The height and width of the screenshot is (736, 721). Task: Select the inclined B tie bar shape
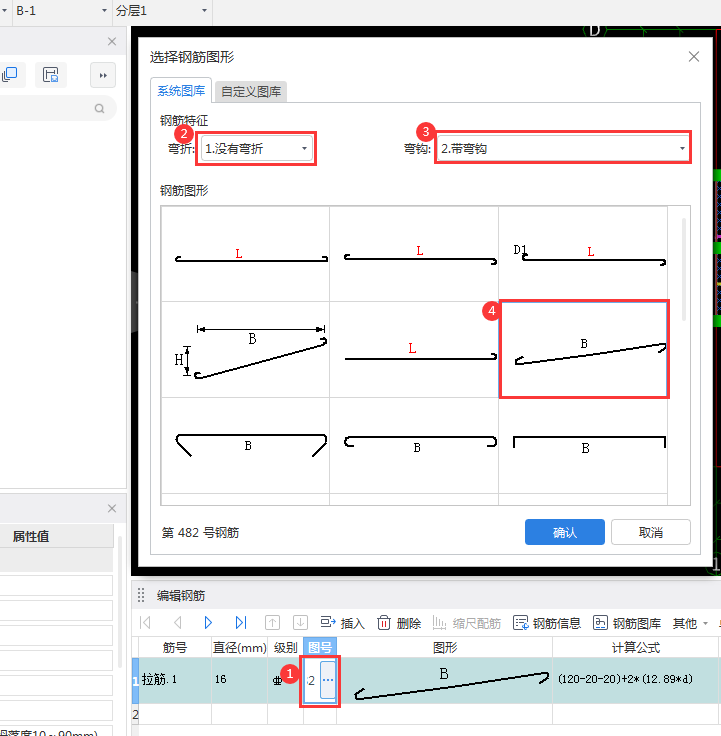[x=583, y=350]
